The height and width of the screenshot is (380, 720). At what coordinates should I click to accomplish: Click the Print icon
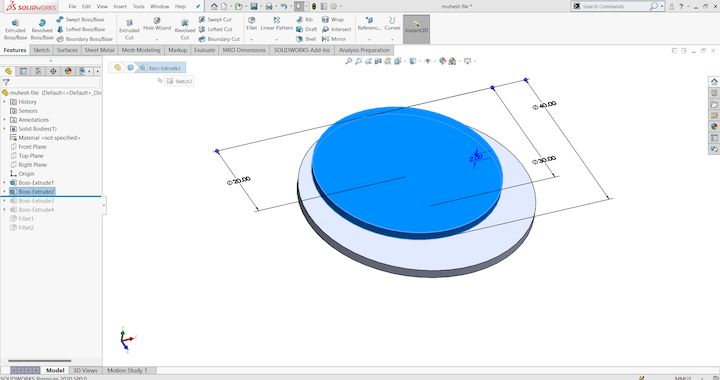269,6
